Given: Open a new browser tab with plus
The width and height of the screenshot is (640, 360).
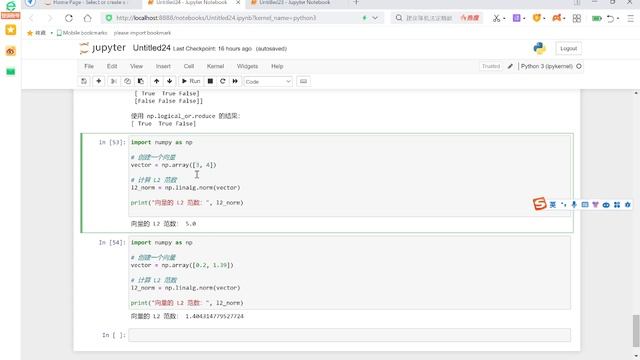Looking at the screenshot, I should (356, 3).
